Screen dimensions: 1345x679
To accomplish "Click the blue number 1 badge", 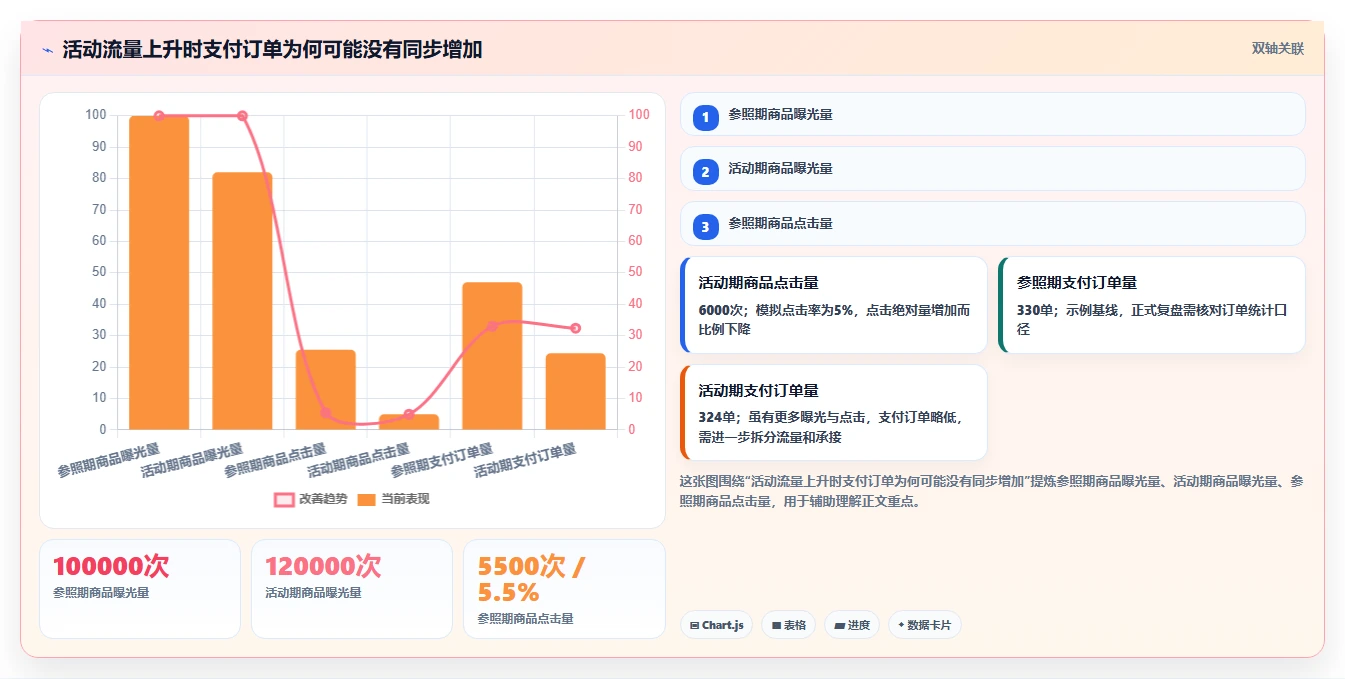I will 705,117.
